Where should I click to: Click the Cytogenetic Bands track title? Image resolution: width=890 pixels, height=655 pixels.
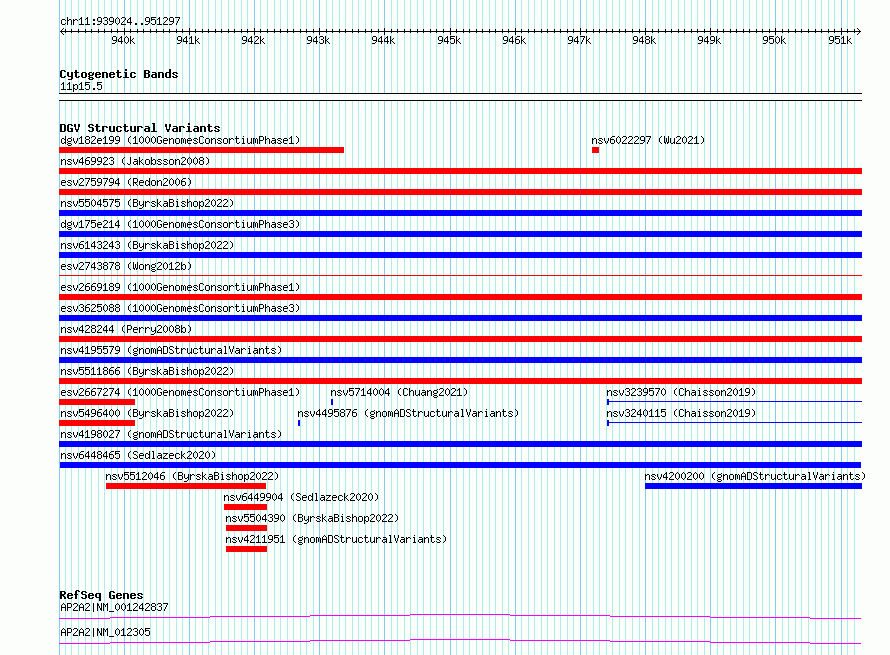pos(119,74)
